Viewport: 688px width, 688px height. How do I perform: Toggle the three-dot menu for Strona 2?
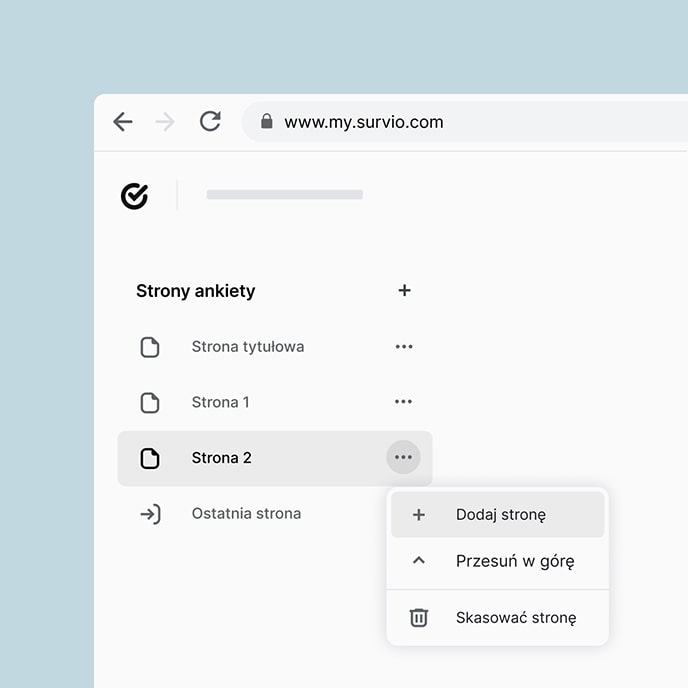[403, 458]
